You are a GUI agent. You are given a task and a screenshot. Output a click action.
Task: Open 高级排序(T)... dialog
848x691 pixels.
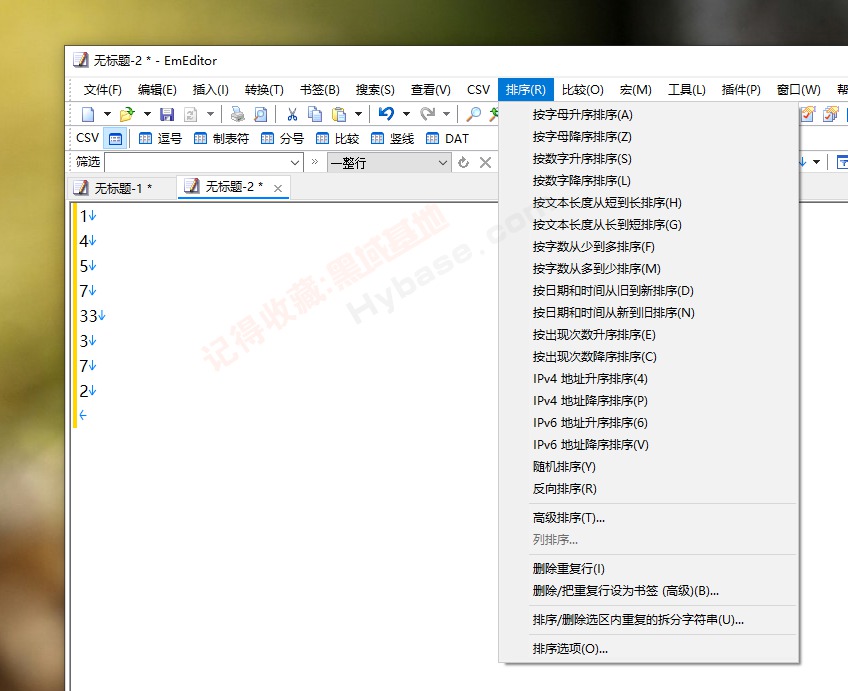[649, 518]
